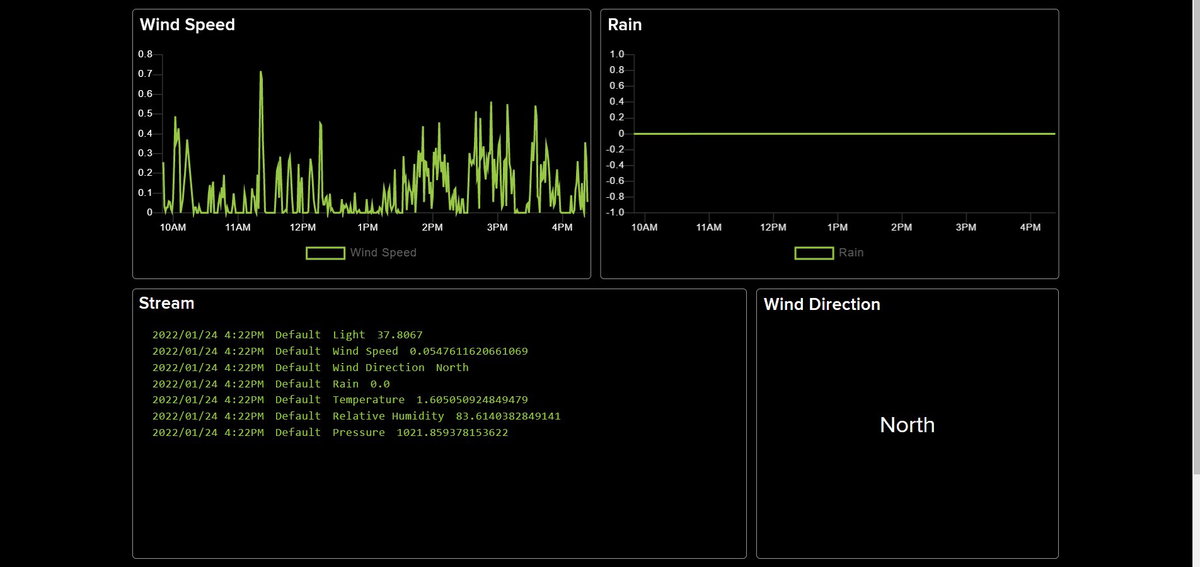
Task: Click the 0.8 label on Wind Speed axis
Action: coord(145,54)
